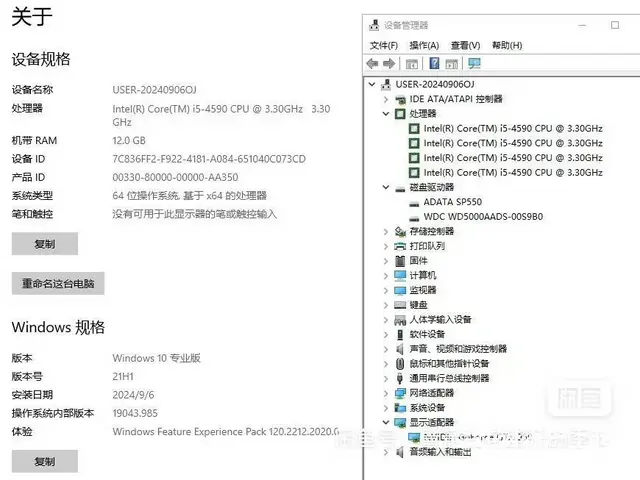The image size is (640, 480).
Task: Maximize the Device Manager window
Action: click(615, 25)
